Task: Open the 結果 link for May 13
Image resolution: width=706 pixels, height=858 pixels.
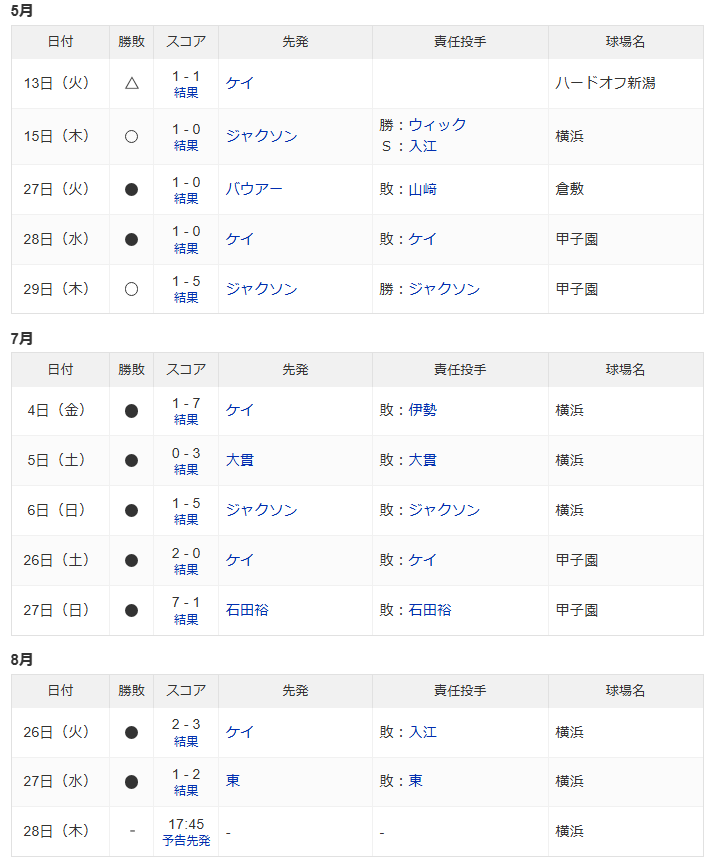Action: [x=186, y=92]
